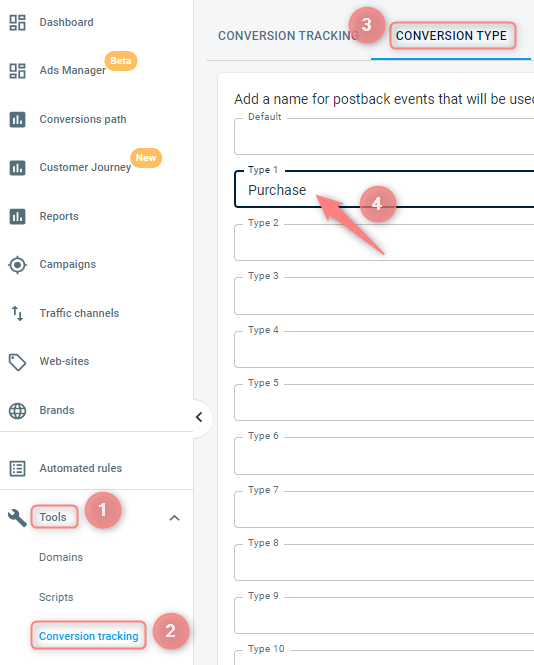Click the Campaigns target icon
Image resolution: width=534 pixels, height=665 pixels.
pos(17,265)
